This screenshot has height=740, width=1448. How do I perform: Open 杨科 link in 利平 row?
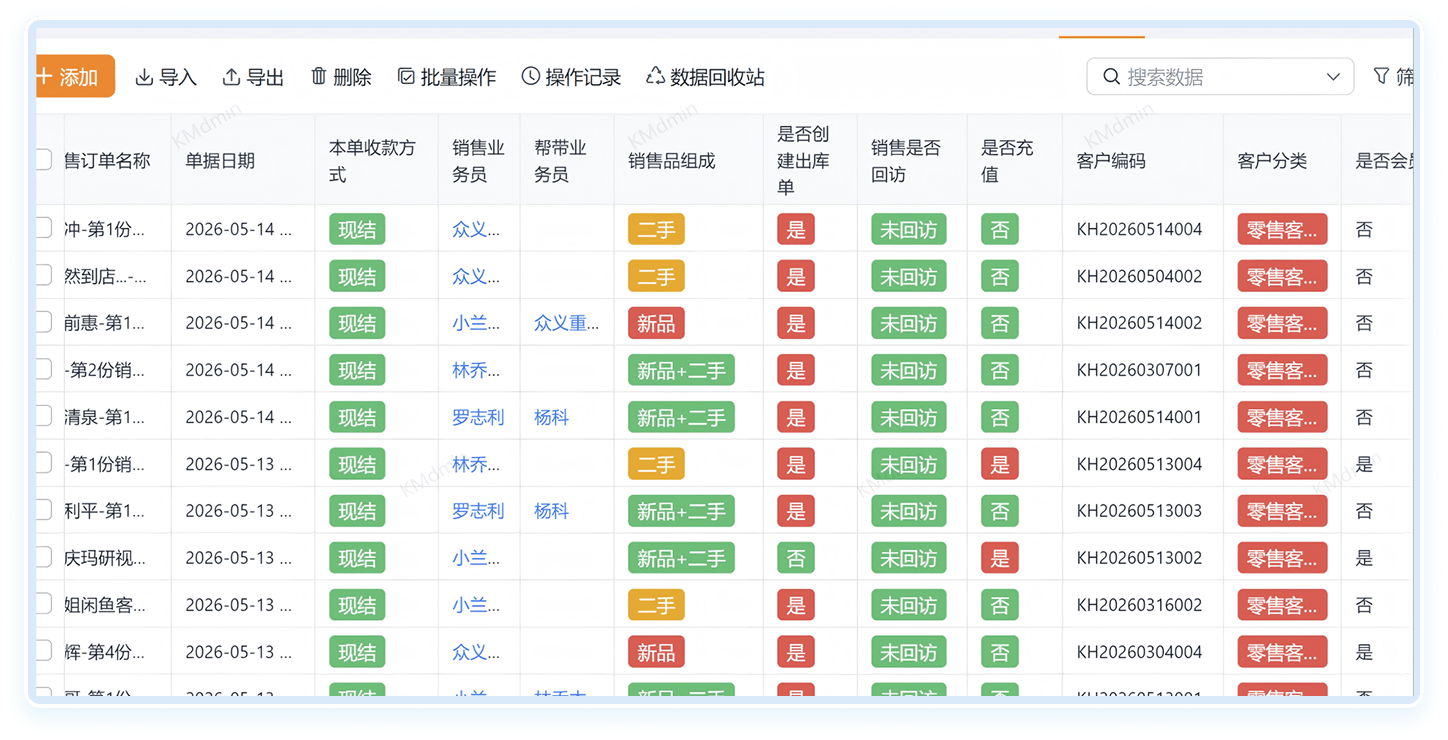551,511
